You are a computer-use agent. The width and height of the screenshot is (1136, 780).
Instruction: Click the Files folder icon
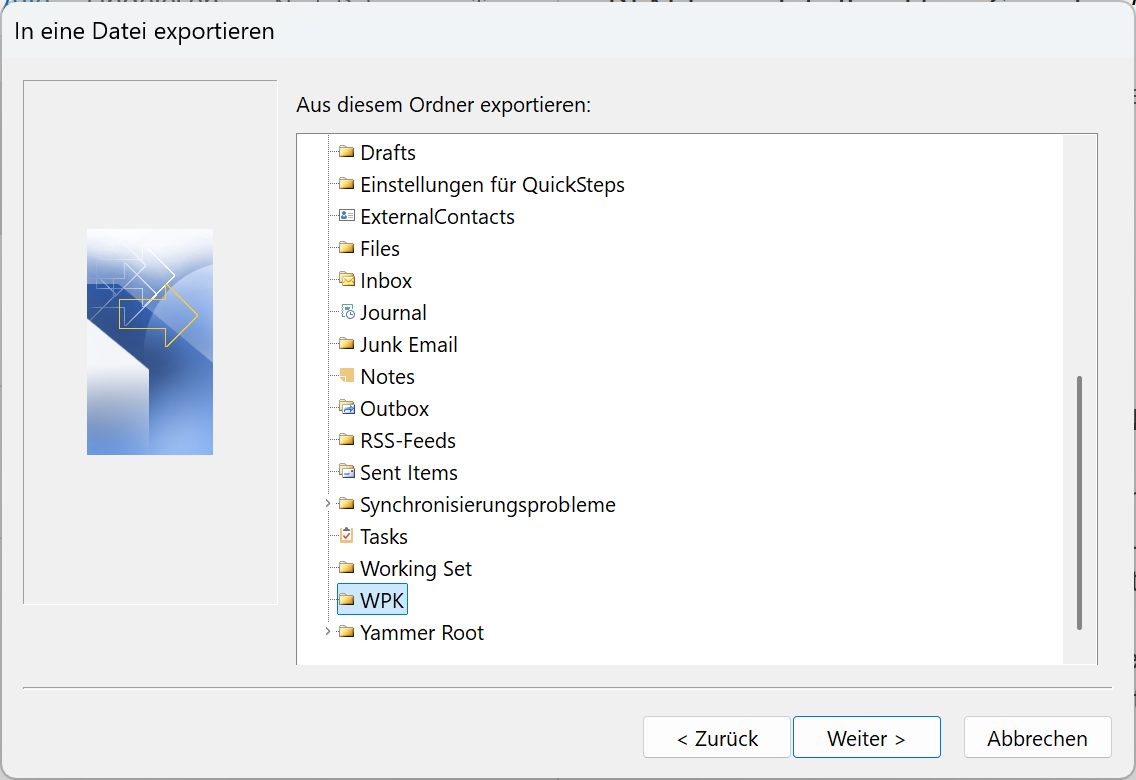pos(347,247)
